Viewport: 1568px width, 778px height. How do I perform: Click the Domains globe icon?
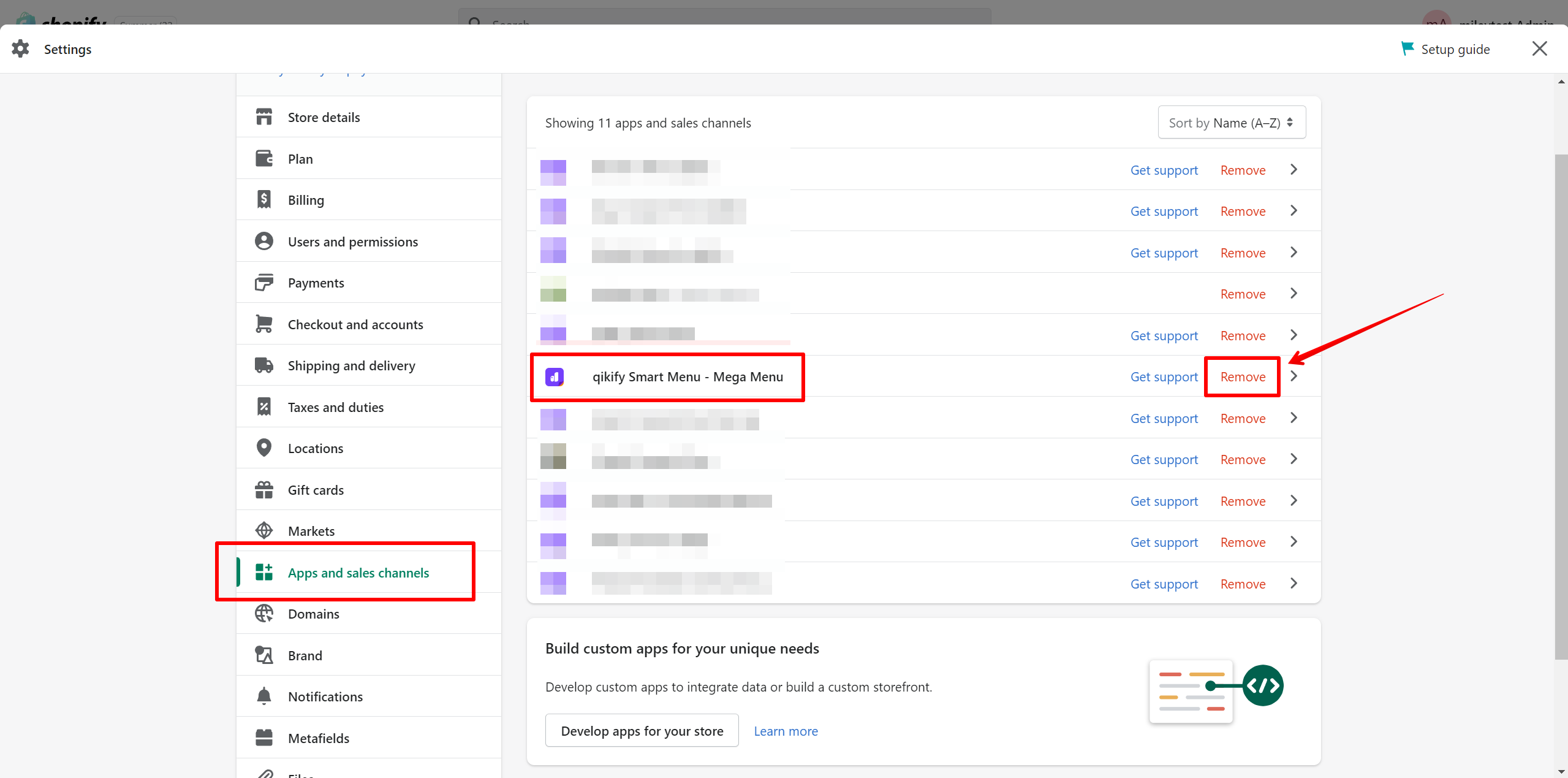click(264, 614)
